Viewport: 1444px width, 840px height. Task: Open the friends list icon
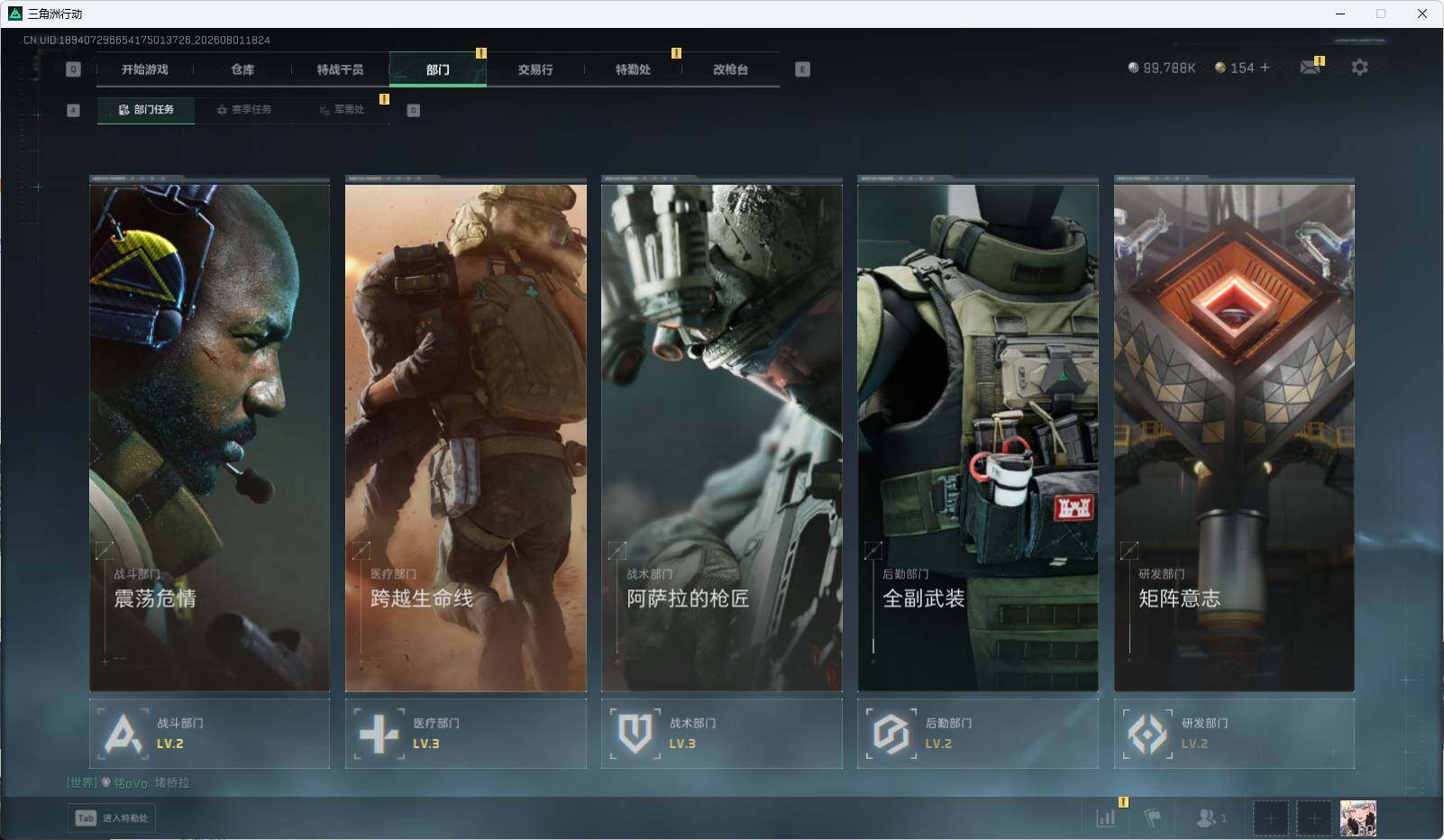(x=1211, y=817)
